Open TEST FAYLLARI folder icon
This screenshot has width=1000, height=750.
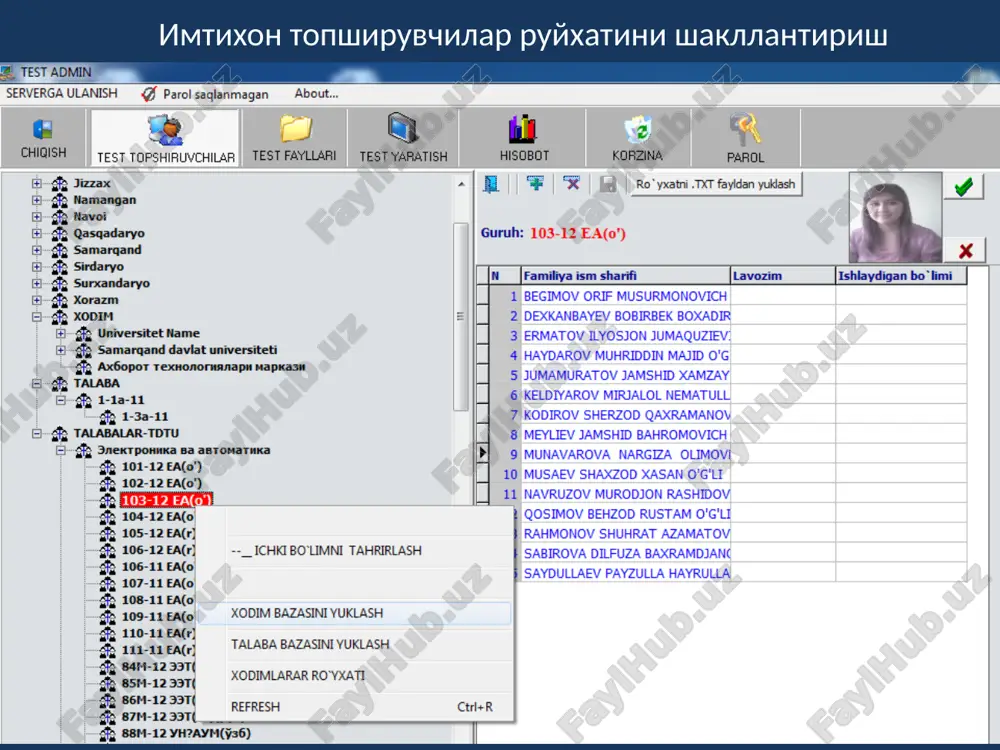click(x=295, y=129)
